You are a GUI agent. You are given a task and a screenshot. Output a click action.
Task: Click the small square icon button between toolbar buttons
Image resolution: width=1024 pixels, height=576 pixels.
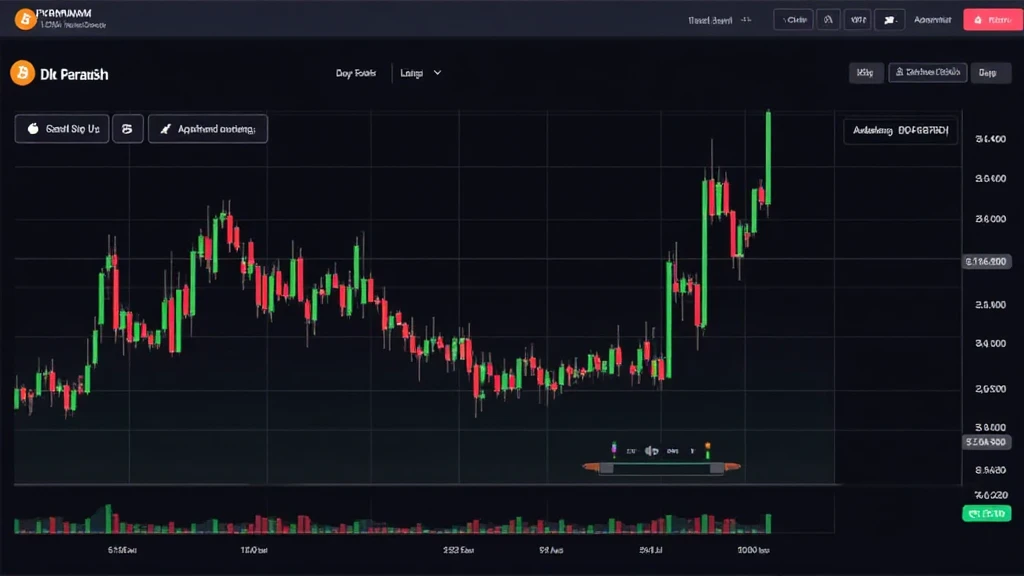click(x=127, y=129)
